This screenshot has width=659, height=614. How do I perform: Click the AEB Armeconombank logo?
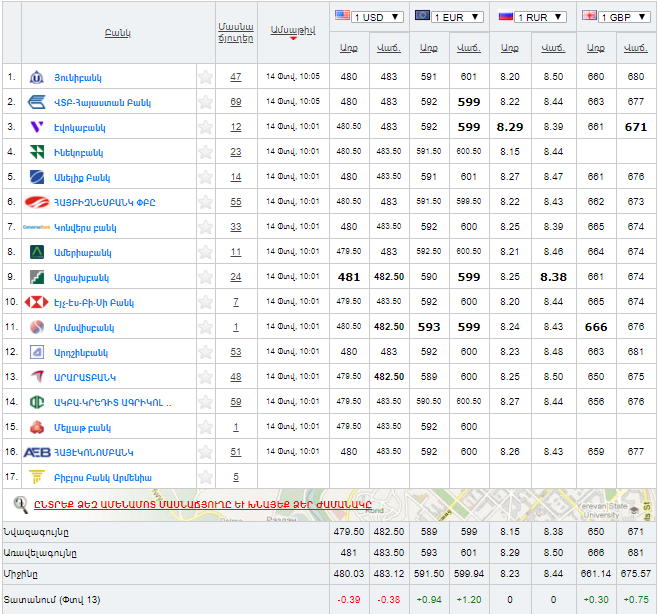[37, 452]
